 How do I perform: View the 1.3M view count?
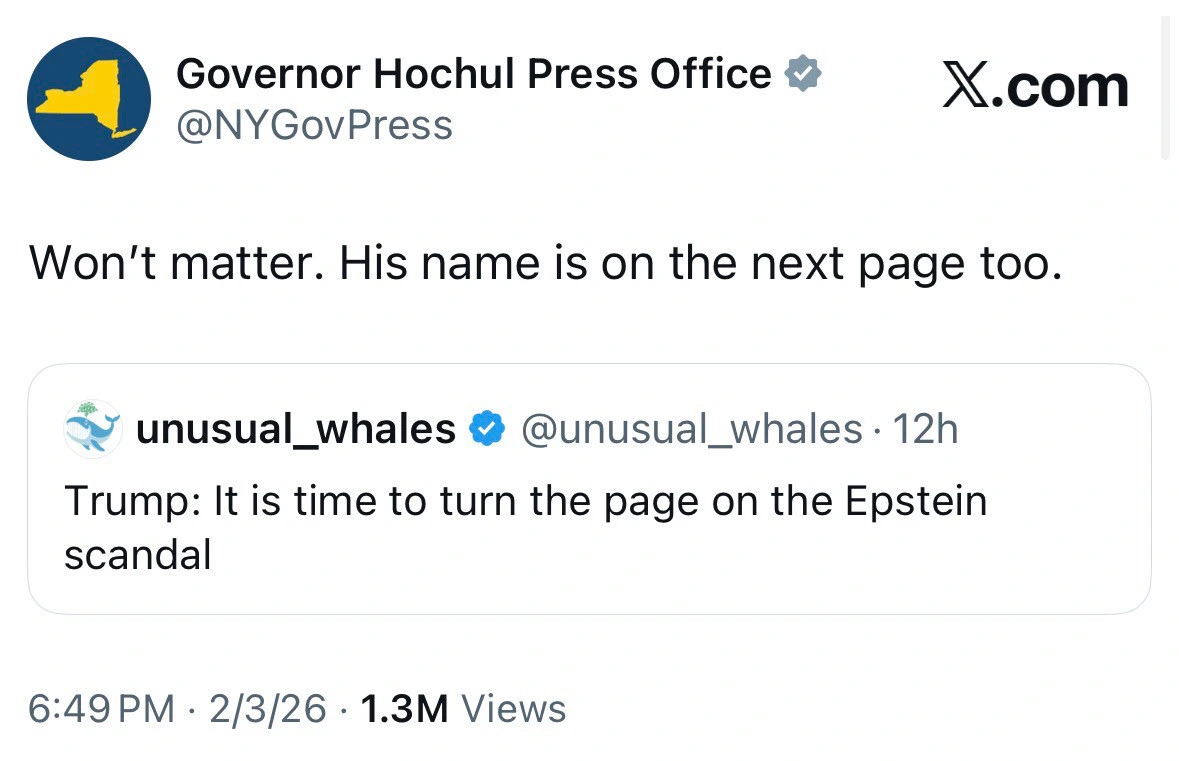pos(404,709)
